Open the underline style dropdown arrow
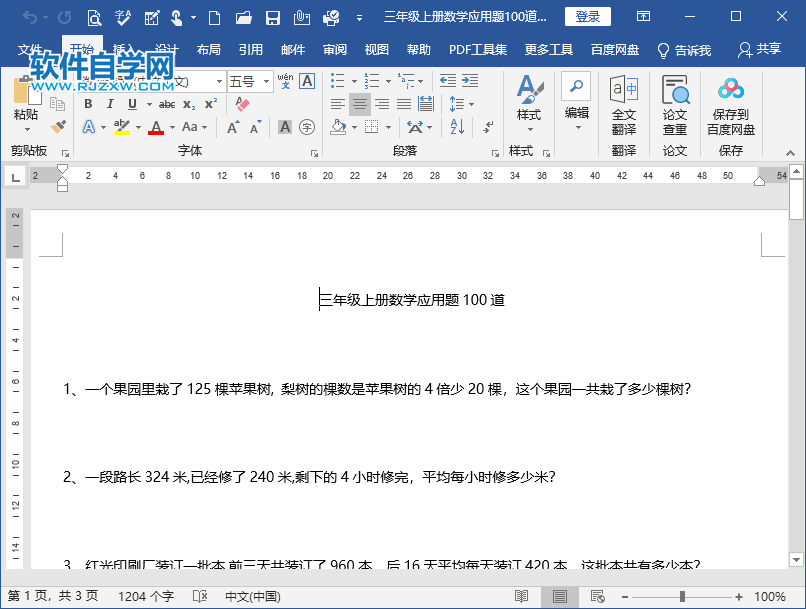 click(x=148, y=104)
